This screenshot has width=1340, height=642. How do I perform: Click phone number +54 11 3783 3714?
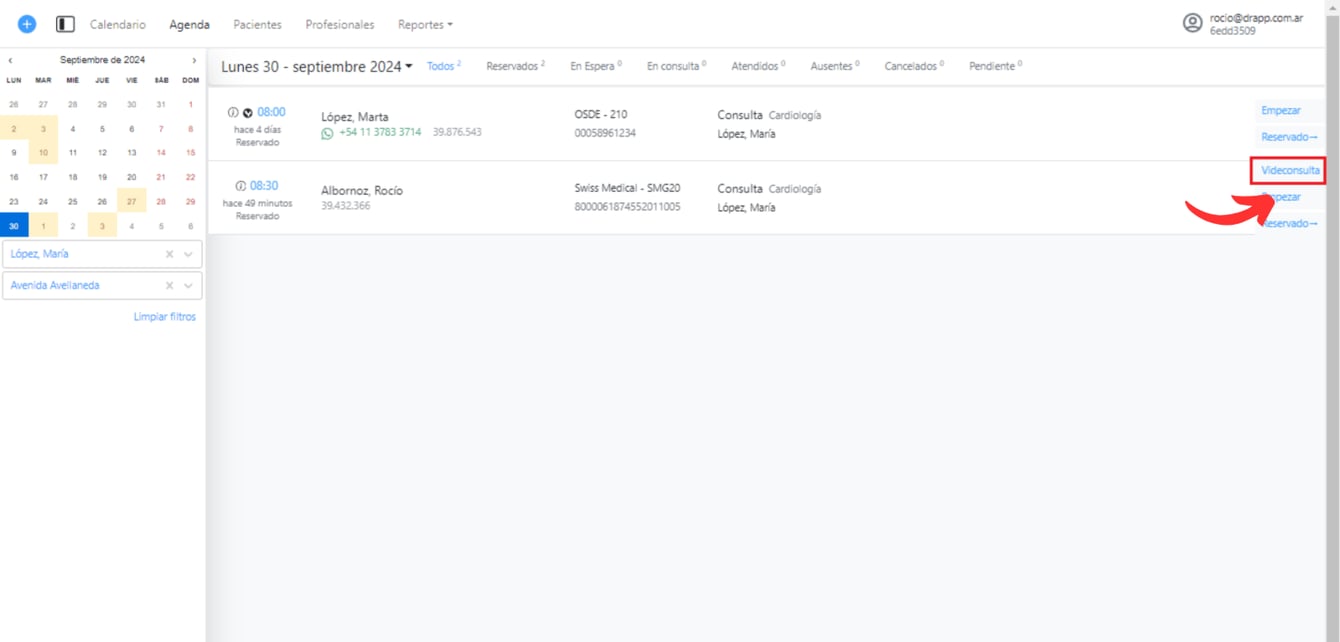(380, 132)
